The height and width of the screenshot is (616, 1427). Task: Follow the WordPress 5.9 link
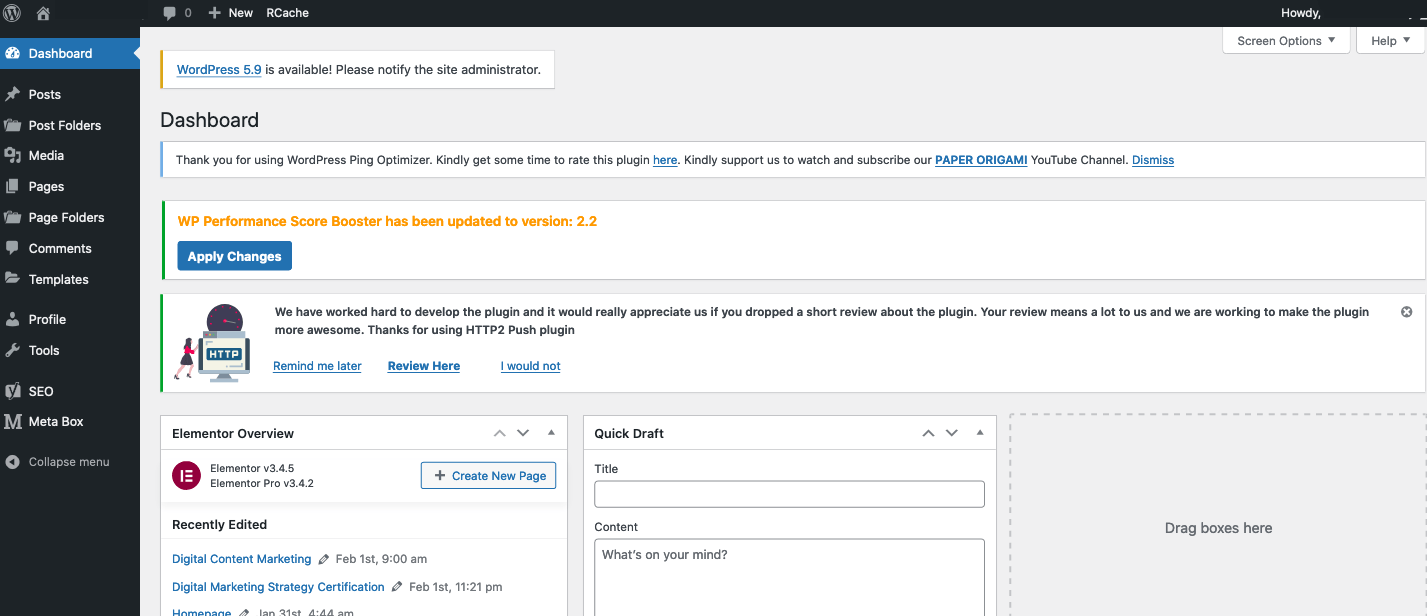click(219, 70)
